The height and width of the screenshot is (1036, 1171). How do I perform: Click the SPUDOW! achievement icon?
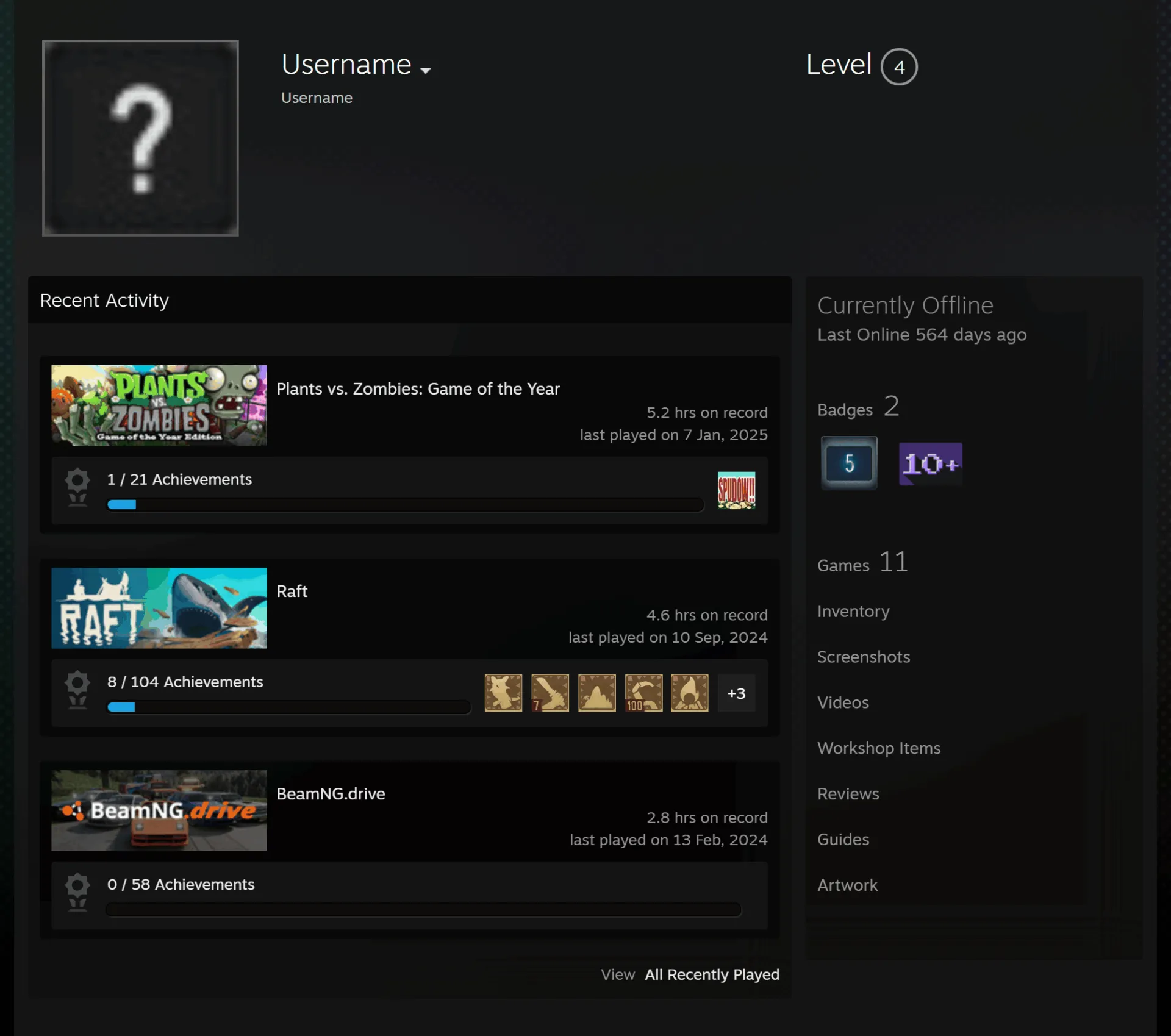(736, 490)
